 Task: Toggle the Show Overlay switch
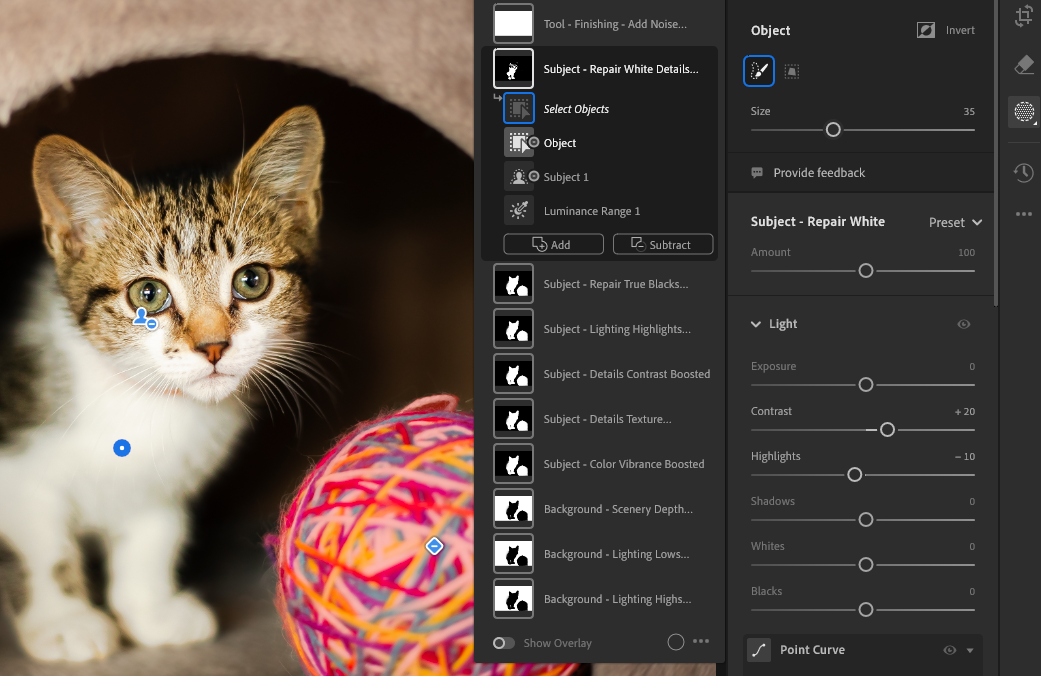(x=504, y=643)
